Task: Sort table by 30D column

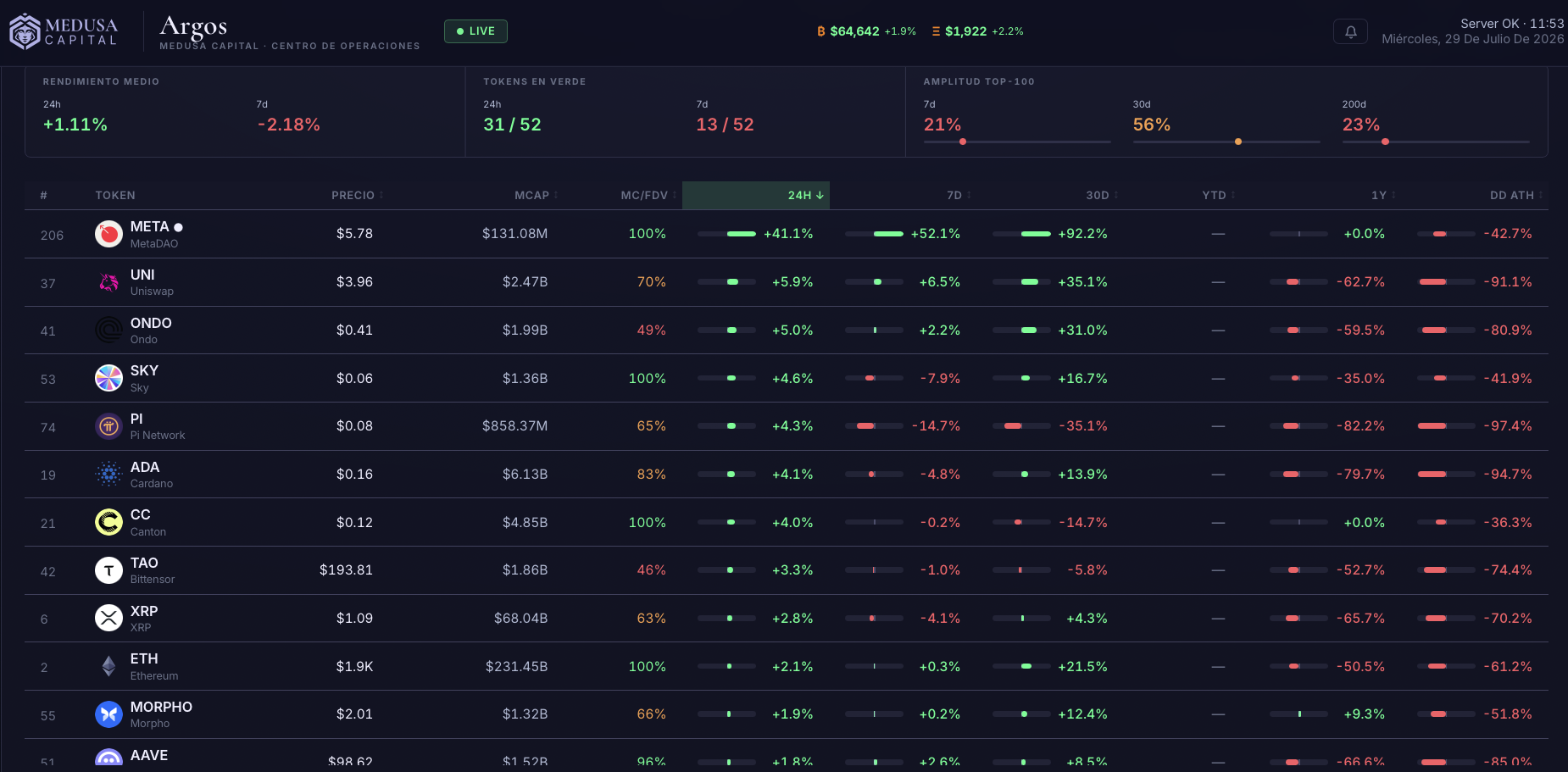Action: pyautogui.click(x=1102, y=195)
